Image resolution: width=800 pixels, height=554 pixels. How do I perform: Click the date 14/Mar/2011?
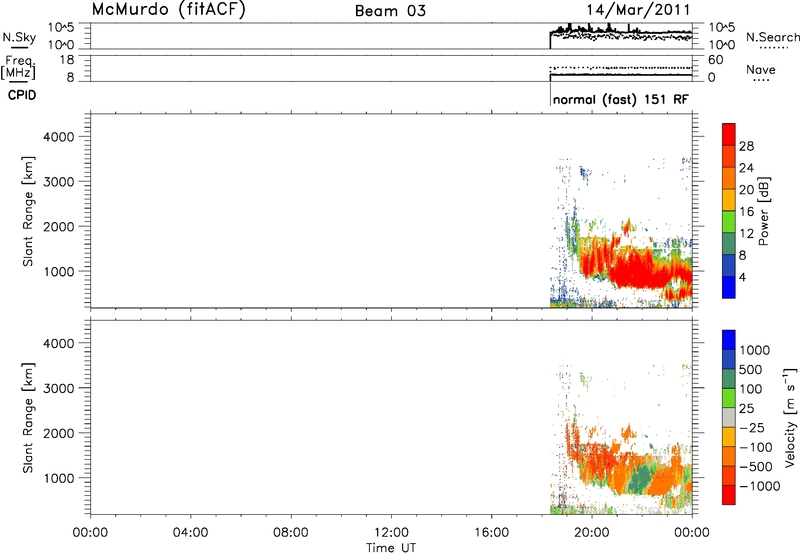tap(638, 10)
